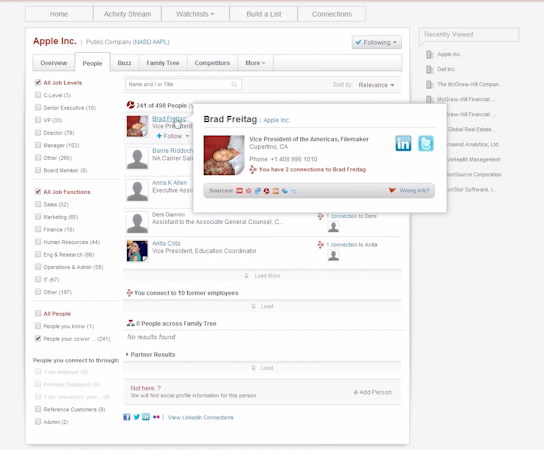Click the Twitter bird icon at the page bottom
The width and height of the screenshot is (544, 450).
[137, 417]
